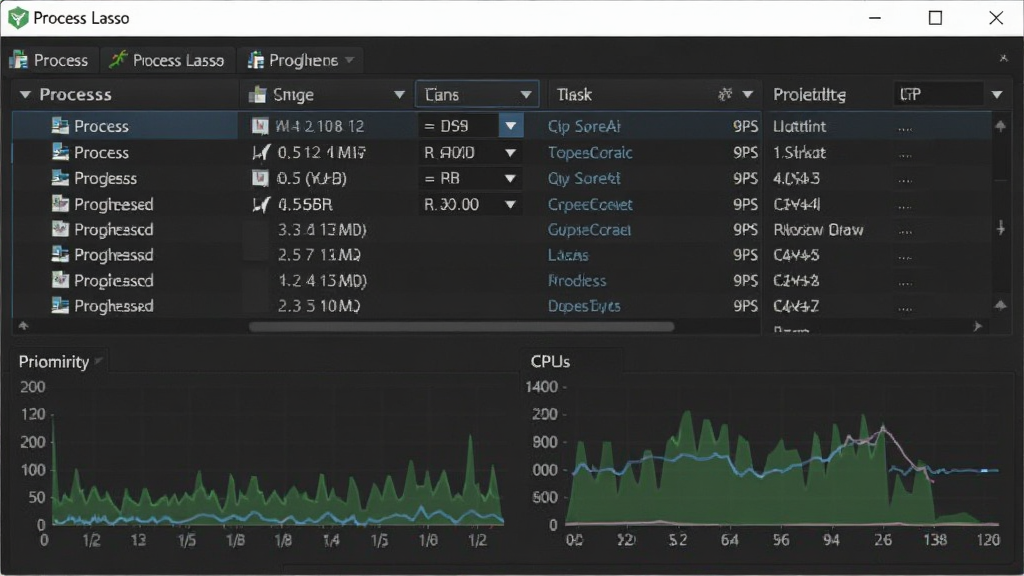
Task: Click ellipsis button in 1.Strkat row
Action: point(904,155)
